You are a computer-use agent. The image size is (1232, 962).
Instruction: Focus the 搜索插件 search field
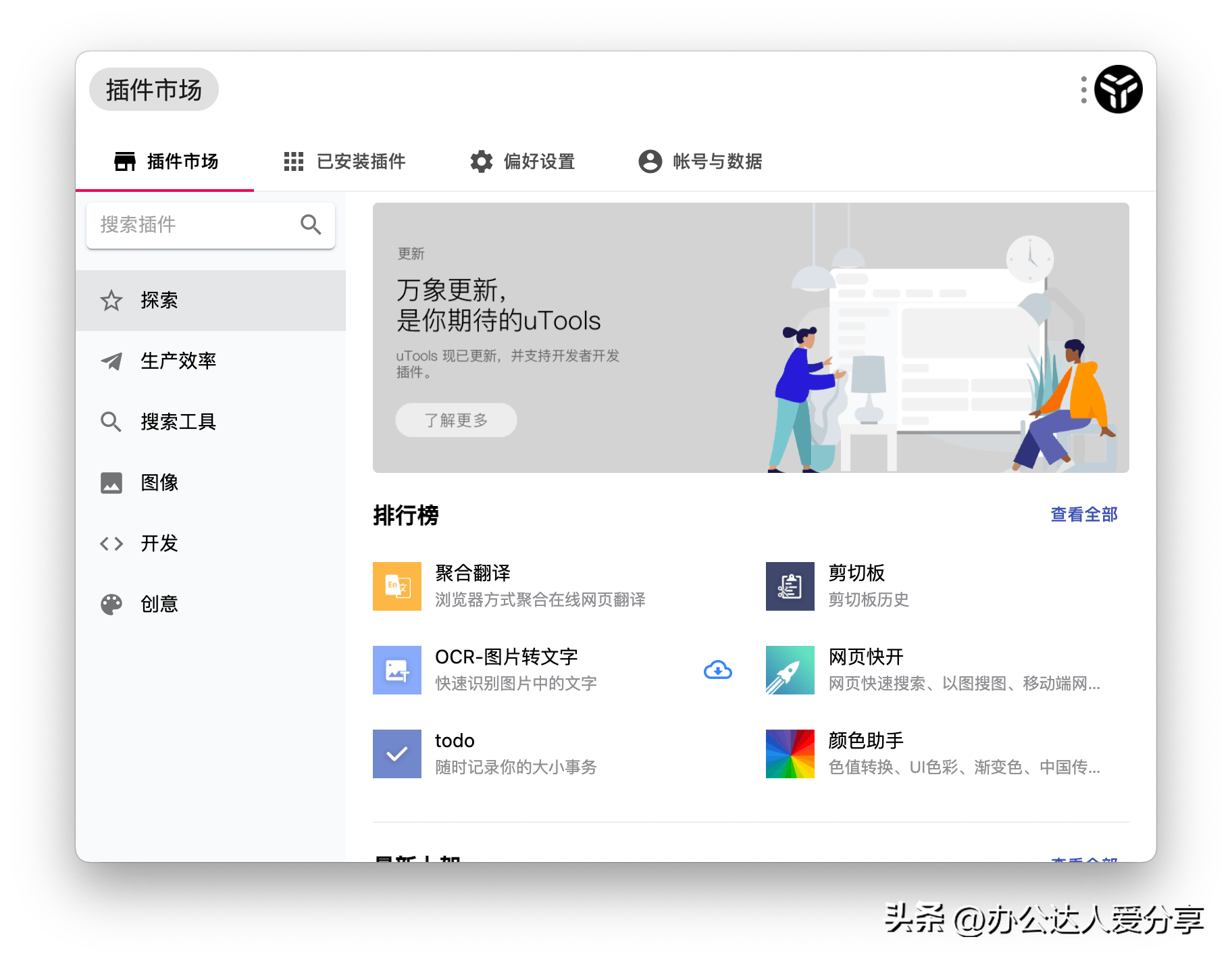tap(211, 225)
